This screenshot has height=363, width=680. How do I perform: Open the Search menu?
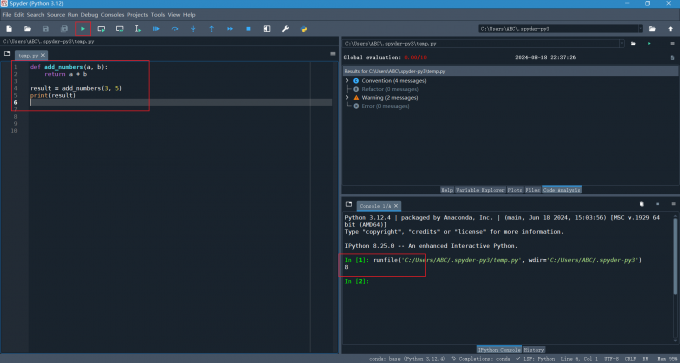tap(36, 15)
